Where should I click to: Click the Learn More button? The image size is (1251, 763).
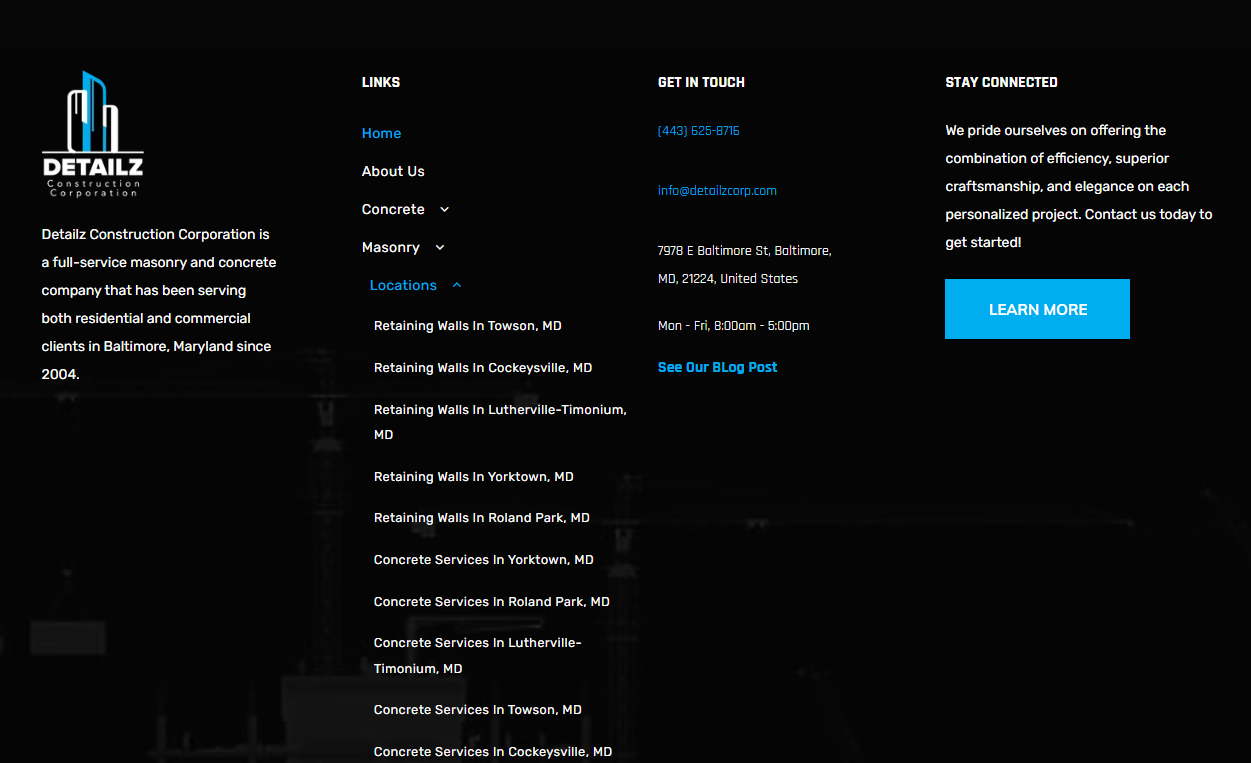tap(1037, 310)
